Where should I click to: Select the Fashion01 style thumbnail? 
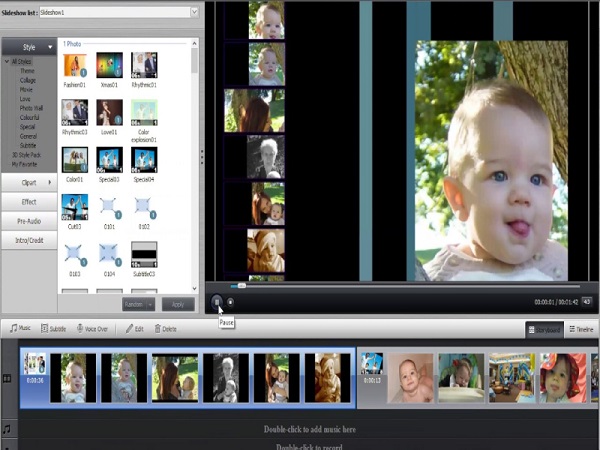(x=75, y=65)
